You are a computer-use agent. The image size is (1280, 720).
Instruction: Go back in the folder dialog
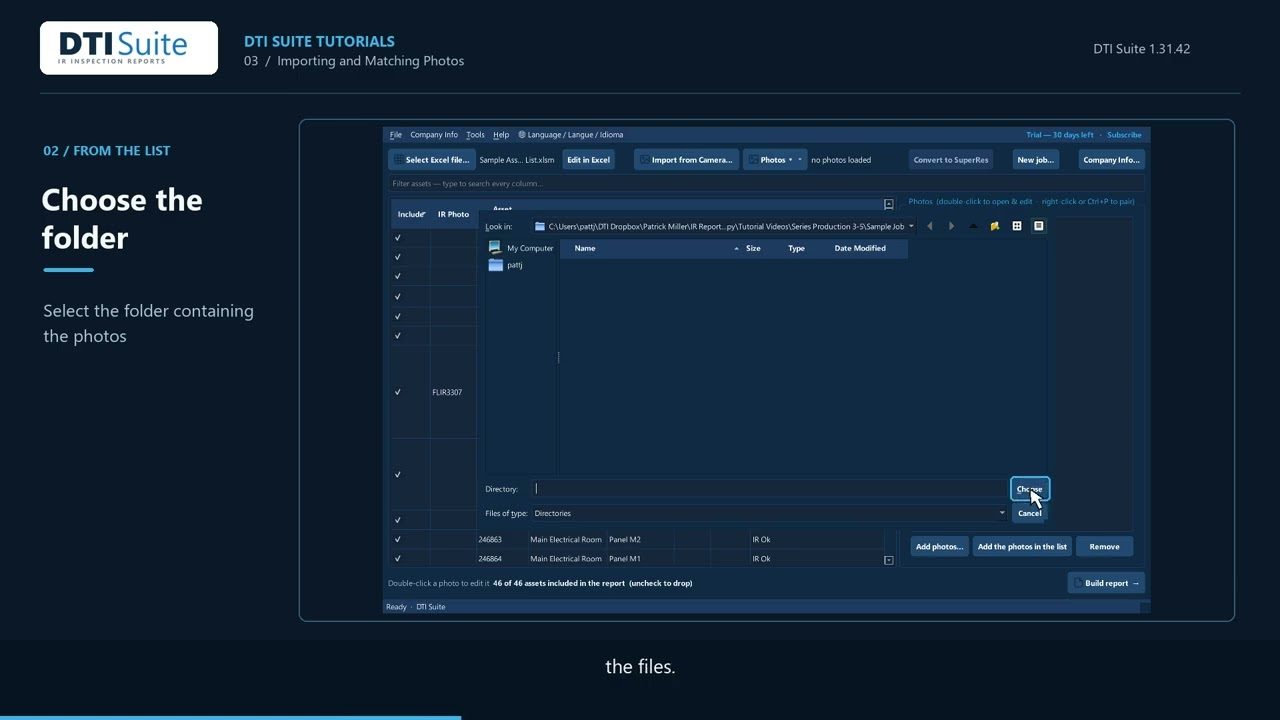click(929, 226)
